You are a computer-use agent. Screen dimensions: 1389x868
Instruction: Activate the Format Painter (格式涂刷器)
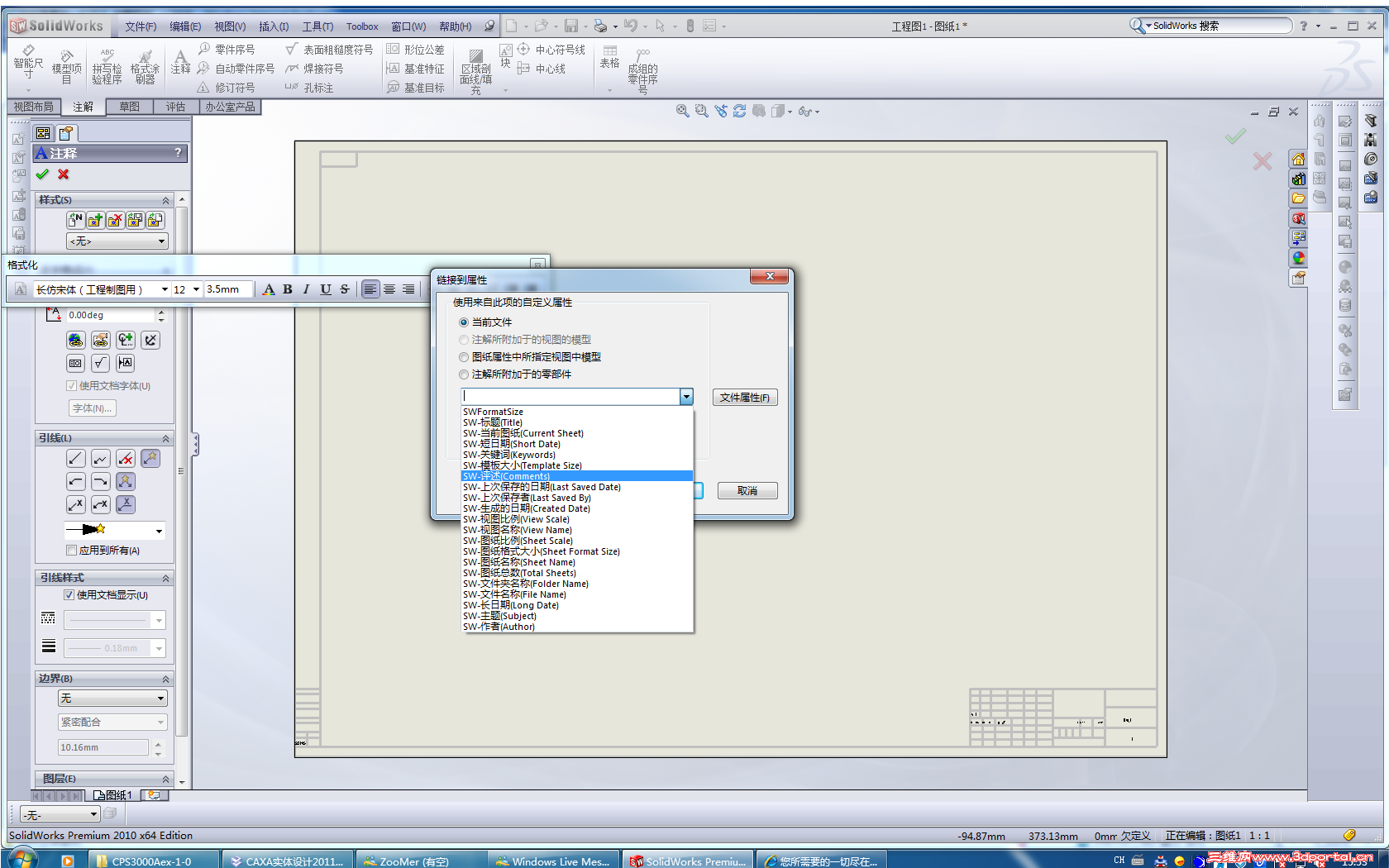[145, 66]
